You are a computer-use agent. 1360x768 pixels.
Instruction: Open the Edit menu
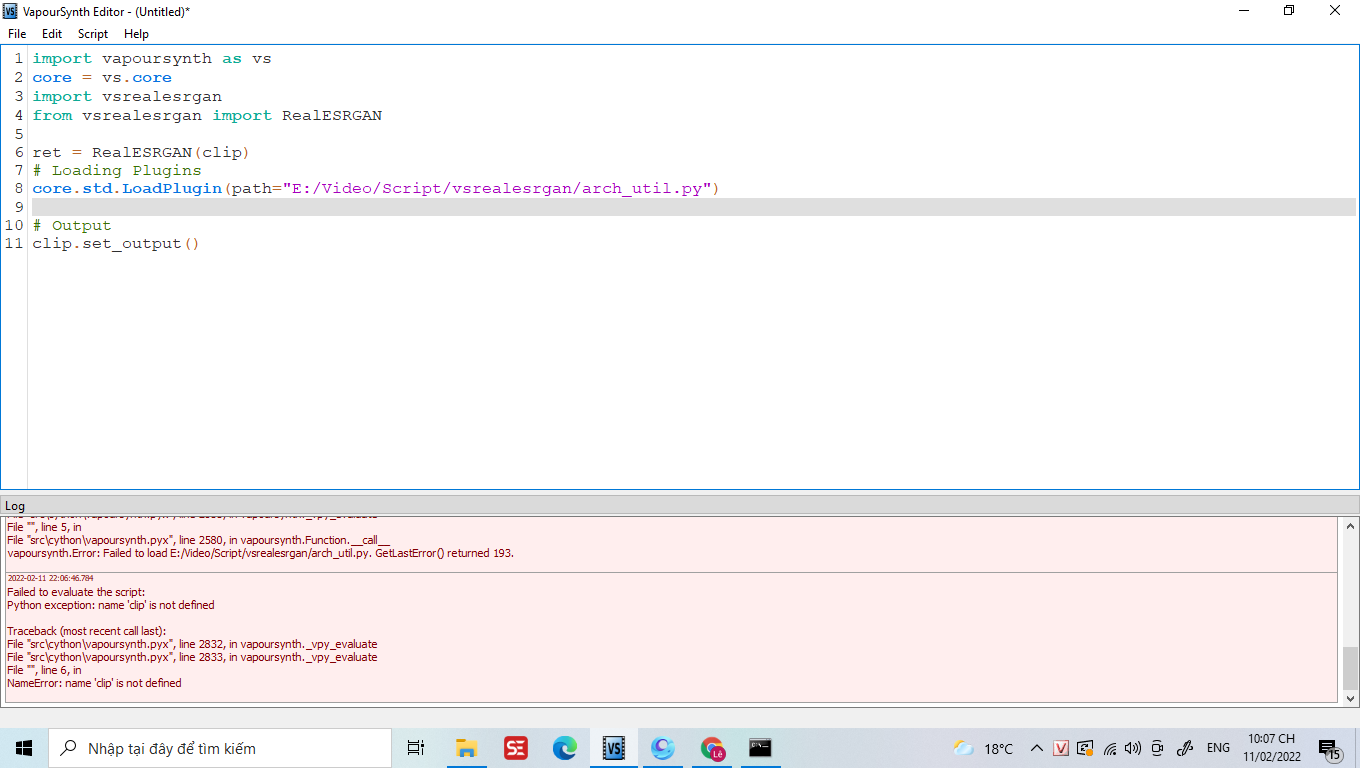tap(52, 34)
